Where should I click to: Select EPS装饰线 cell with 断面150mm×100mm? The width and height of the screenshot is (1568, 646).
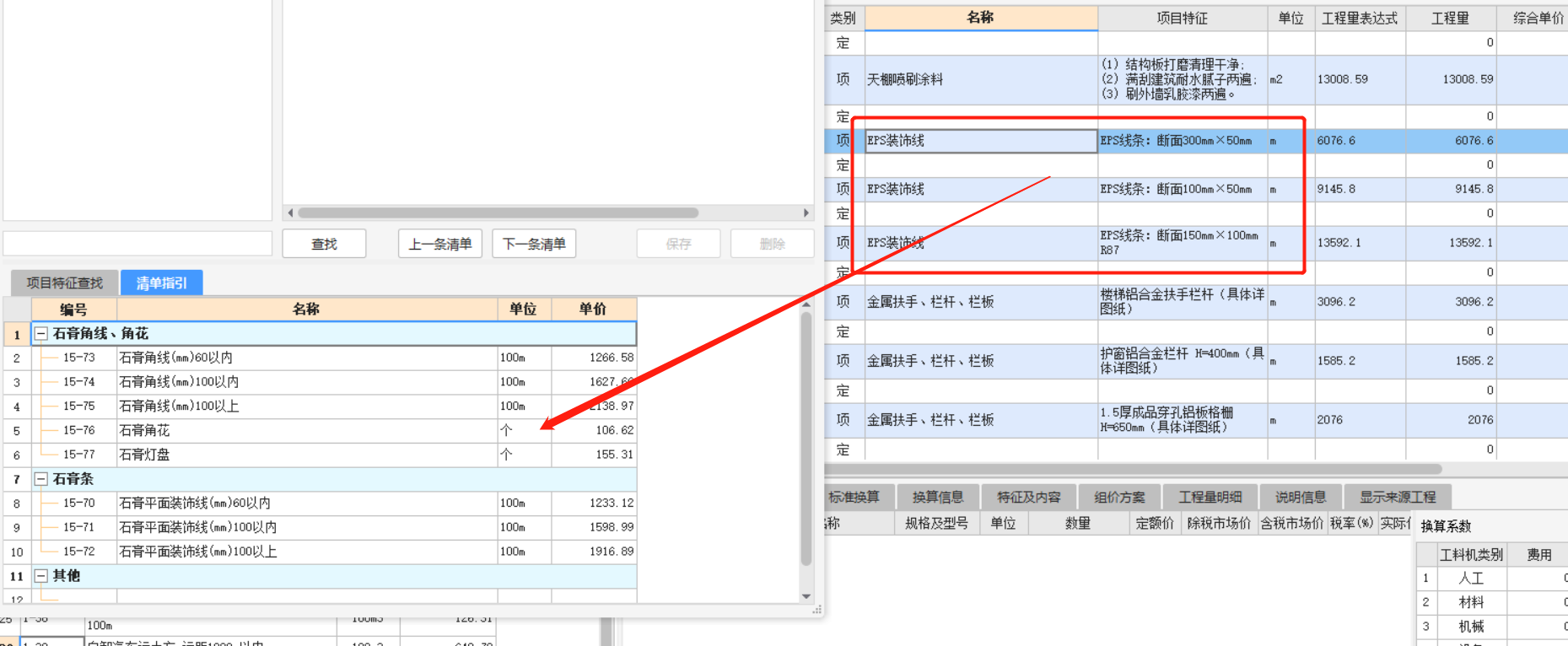pyautogui.click(x=981, y=243)
